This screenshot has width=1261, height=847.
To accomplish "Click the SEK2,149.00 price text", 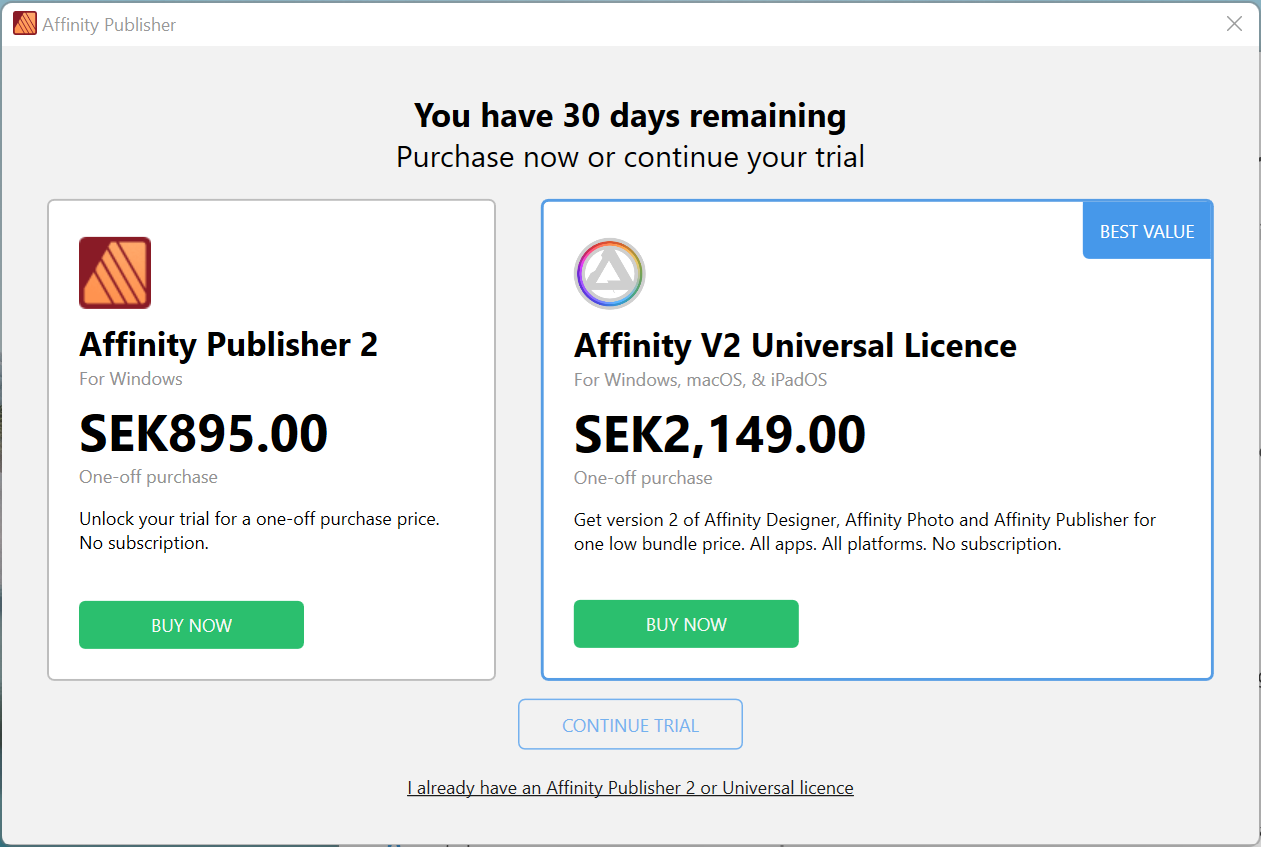I will pyautogui.click(x=720, y=434).
